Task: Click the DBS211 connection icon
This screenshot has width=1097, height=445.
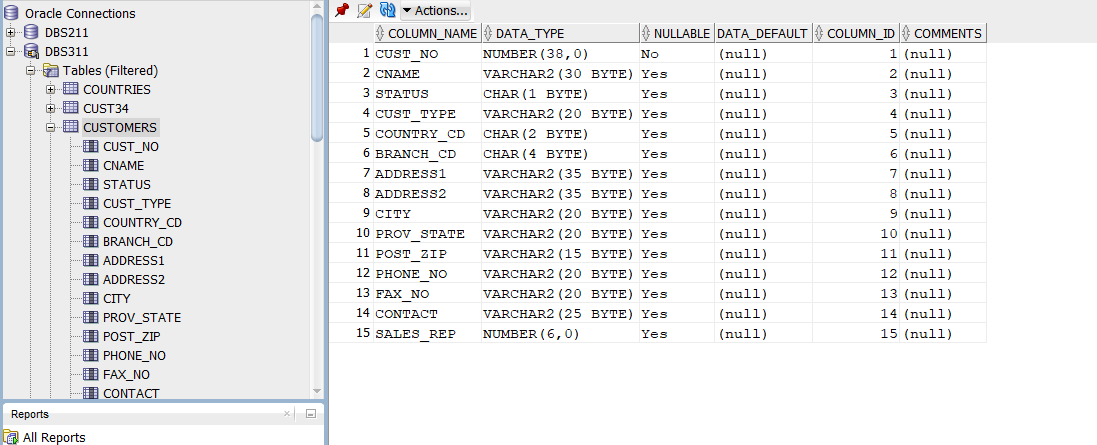Action: point(31,32)
